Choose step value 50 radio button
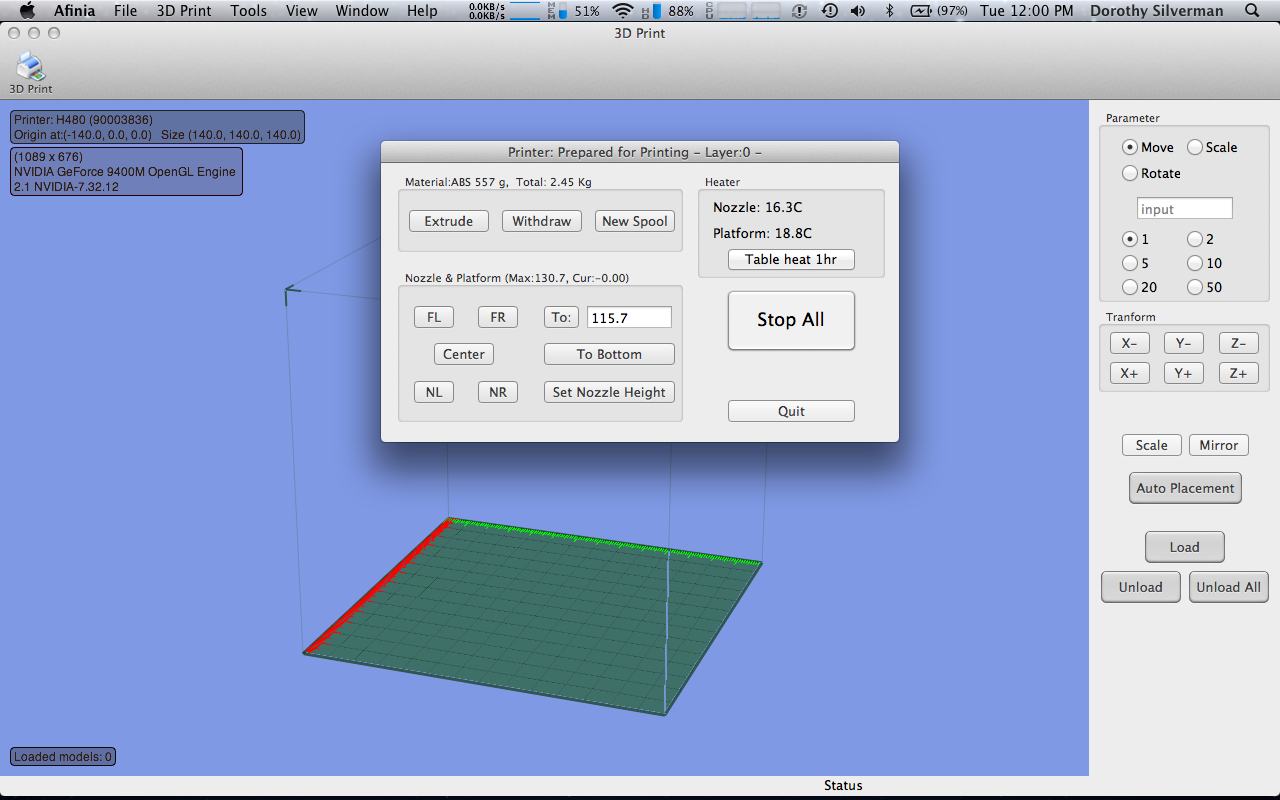 (1194, 287)
